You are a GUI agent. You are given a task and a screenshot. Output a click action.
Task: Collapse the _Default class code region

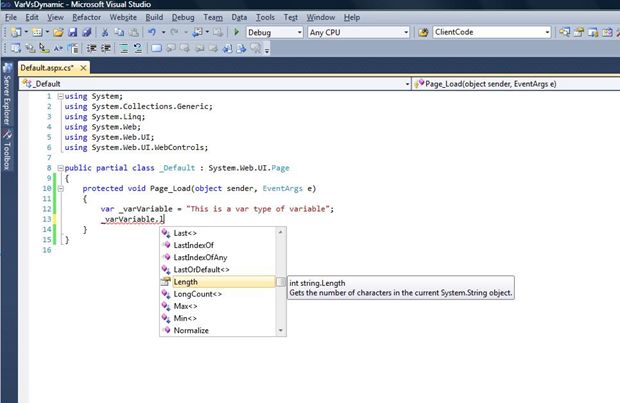(x=58, y=167)
